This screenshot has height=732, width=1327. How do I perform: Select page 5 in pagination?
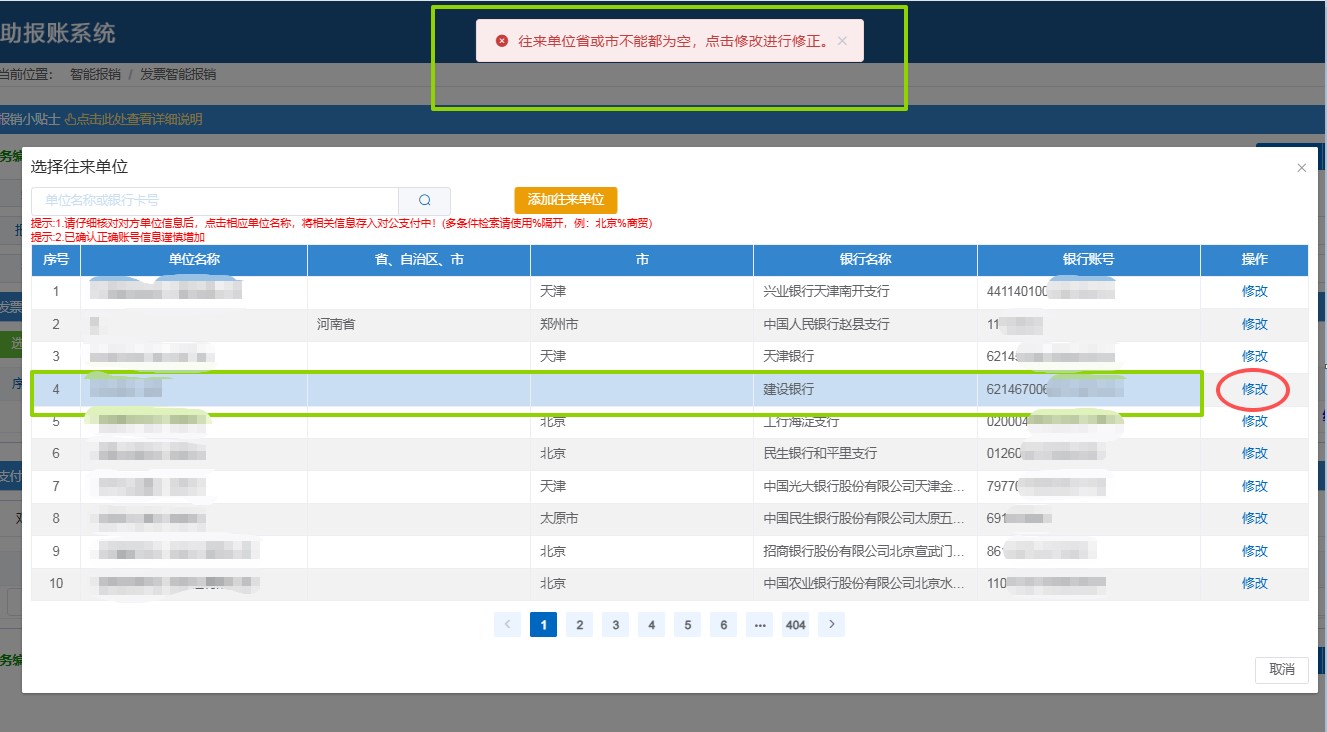687,625
